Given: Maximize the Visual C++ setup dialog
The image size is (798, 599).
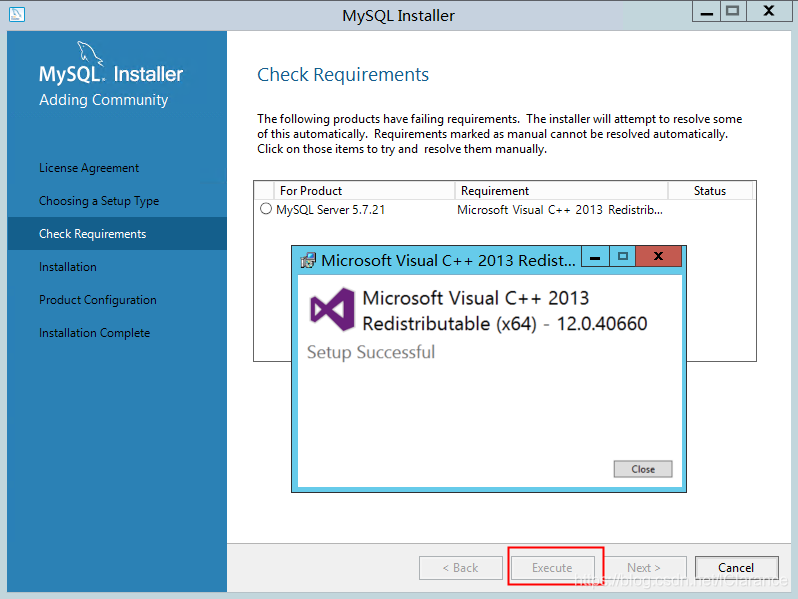Looking at the screenshot, I should click(622, 256).
